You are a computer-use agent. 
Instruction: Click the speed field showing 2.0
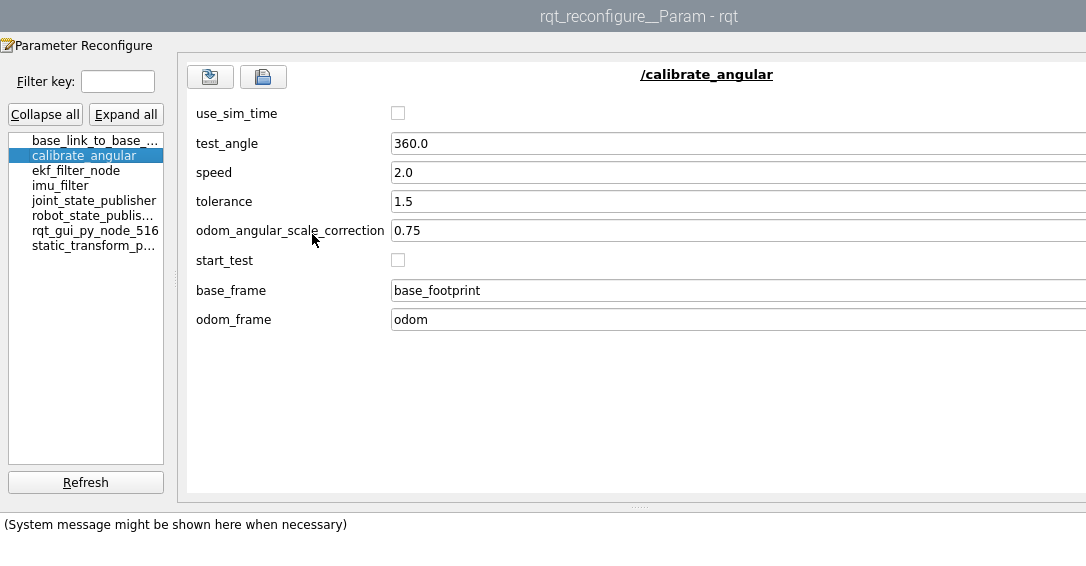pyautogui.click(x=738, y=173)
